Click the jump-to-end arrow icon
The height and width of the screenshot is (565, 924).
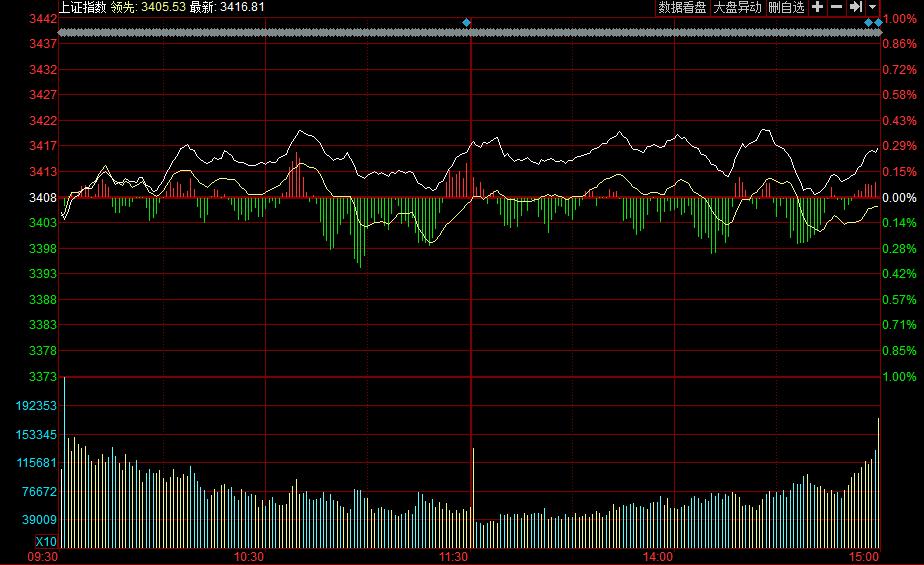pyautogui.click(x=856, y=7)
